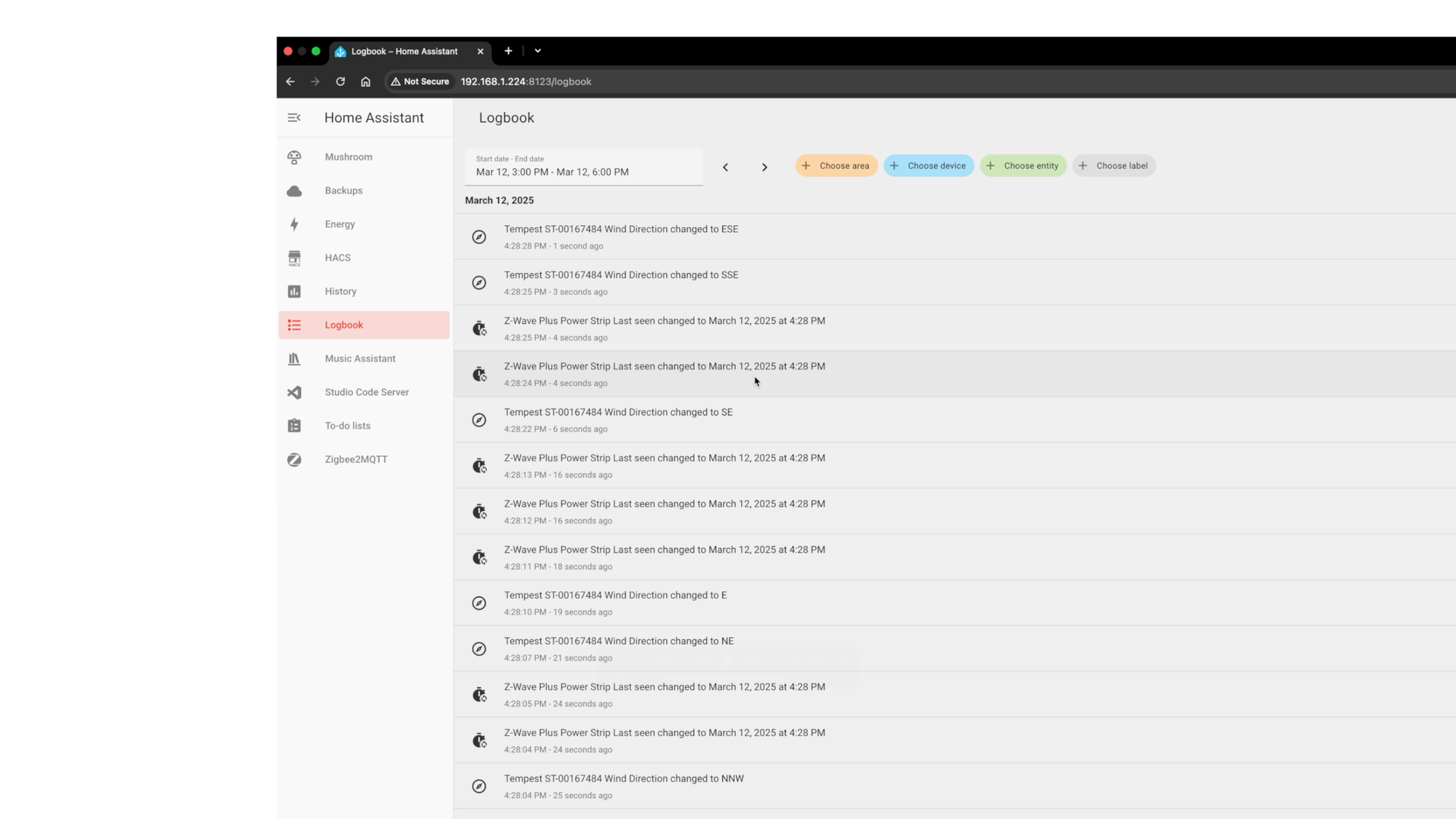Open the Mushroom dashboard
Screen dimensions: 1456x819
pyautogui.click(x=364, y=157)
